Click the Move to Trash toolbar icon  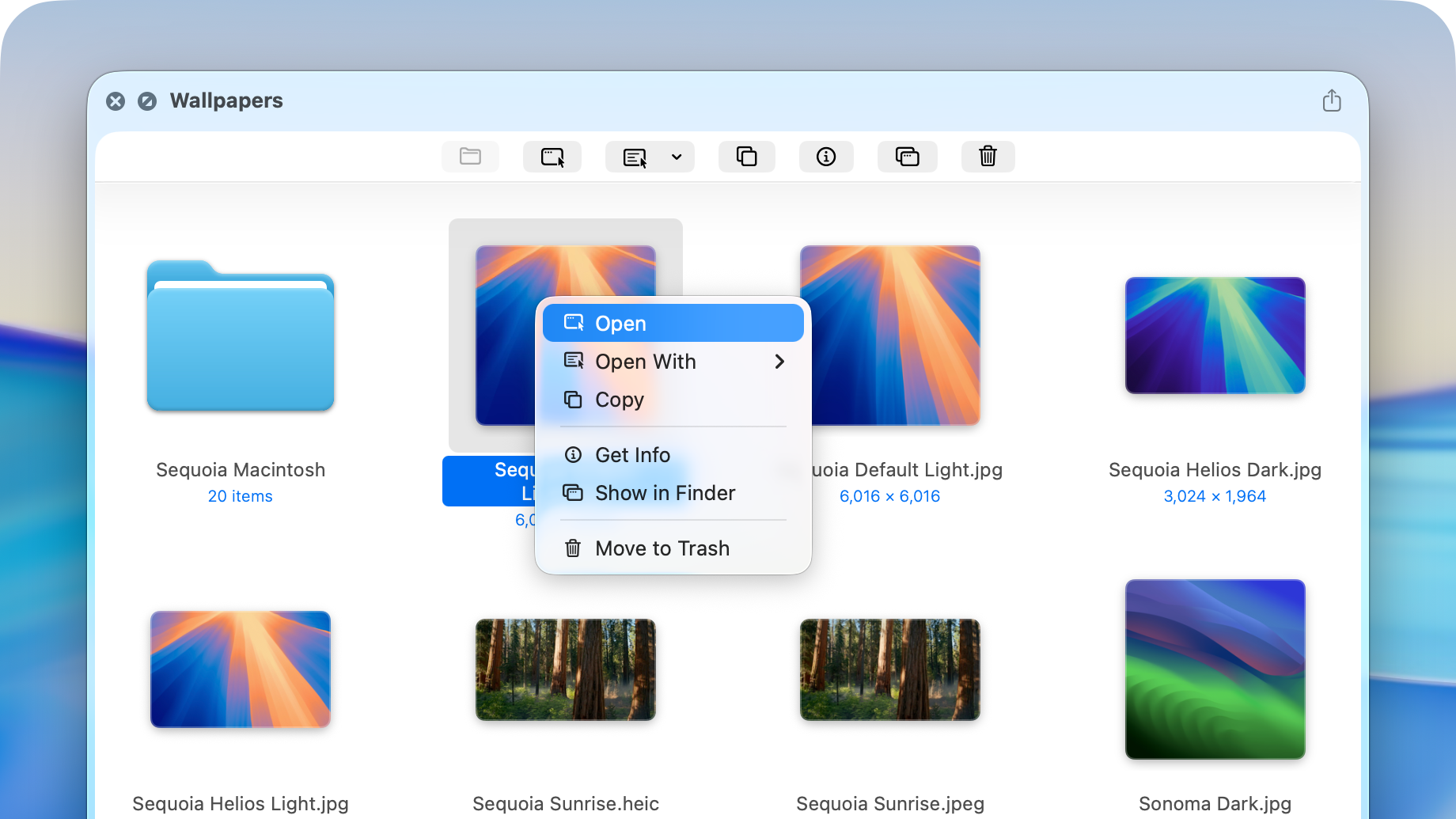[988, 157]
